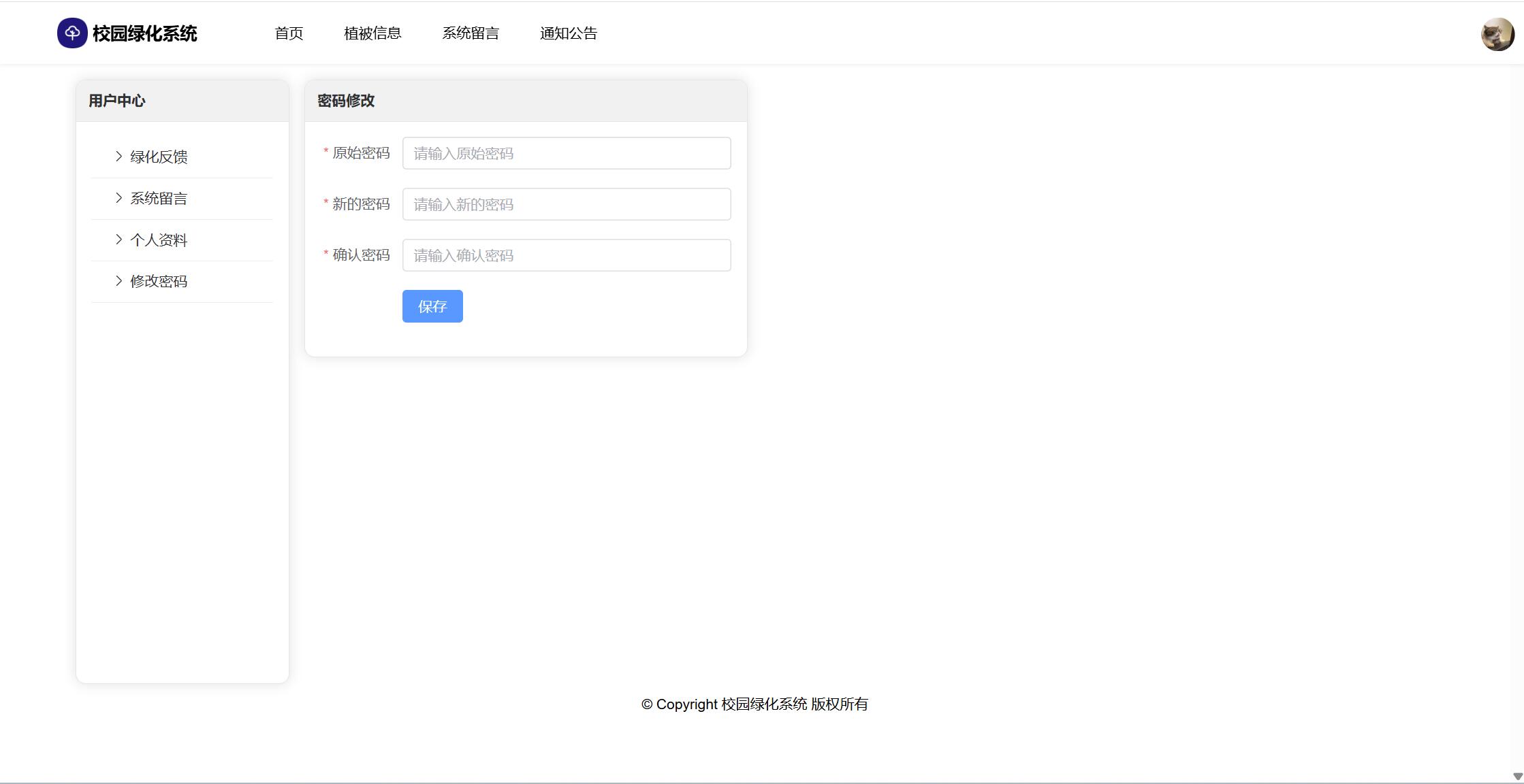Screen dimensions: 1524x784
Task: Open 通知公告 navigation item
Action: 569,33
